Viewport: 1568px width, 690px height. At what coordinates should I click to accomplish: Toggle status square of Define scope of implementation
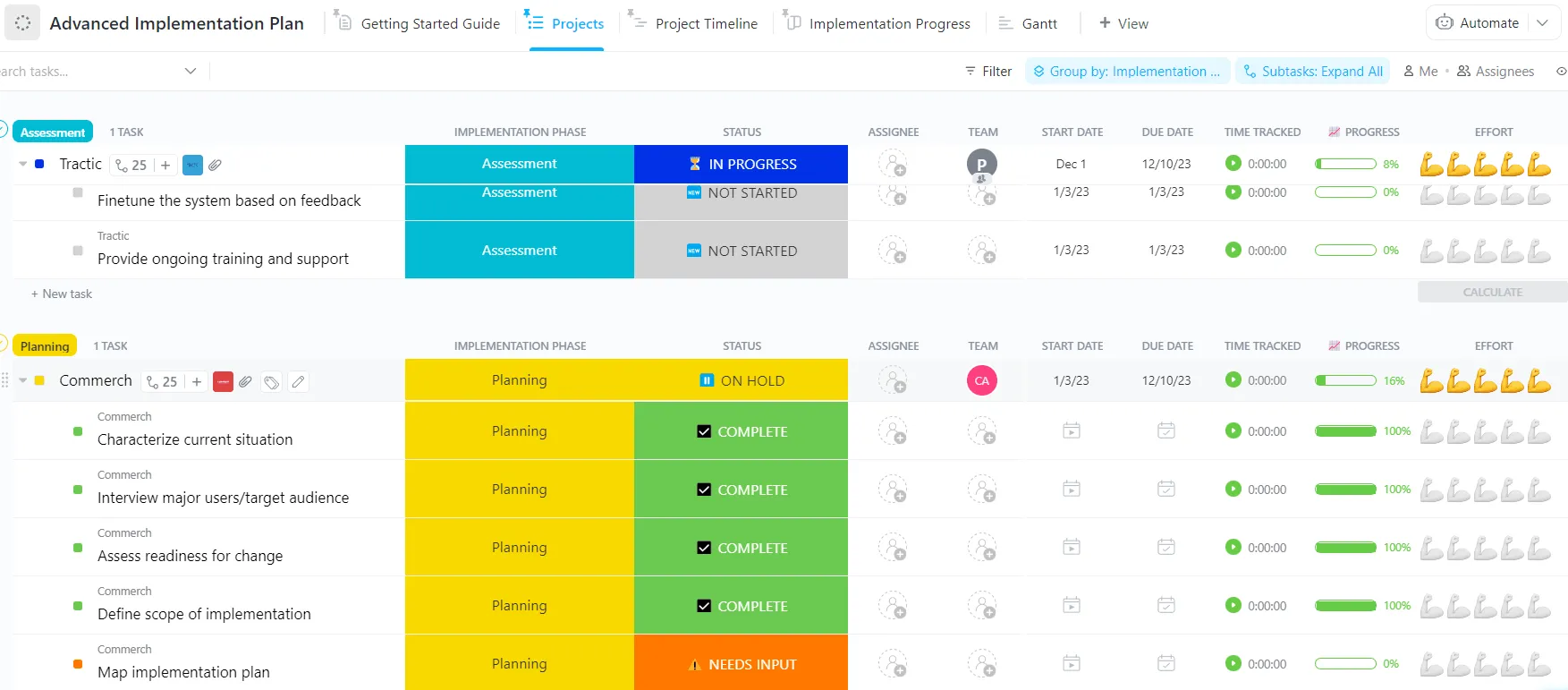coord(78,606)
